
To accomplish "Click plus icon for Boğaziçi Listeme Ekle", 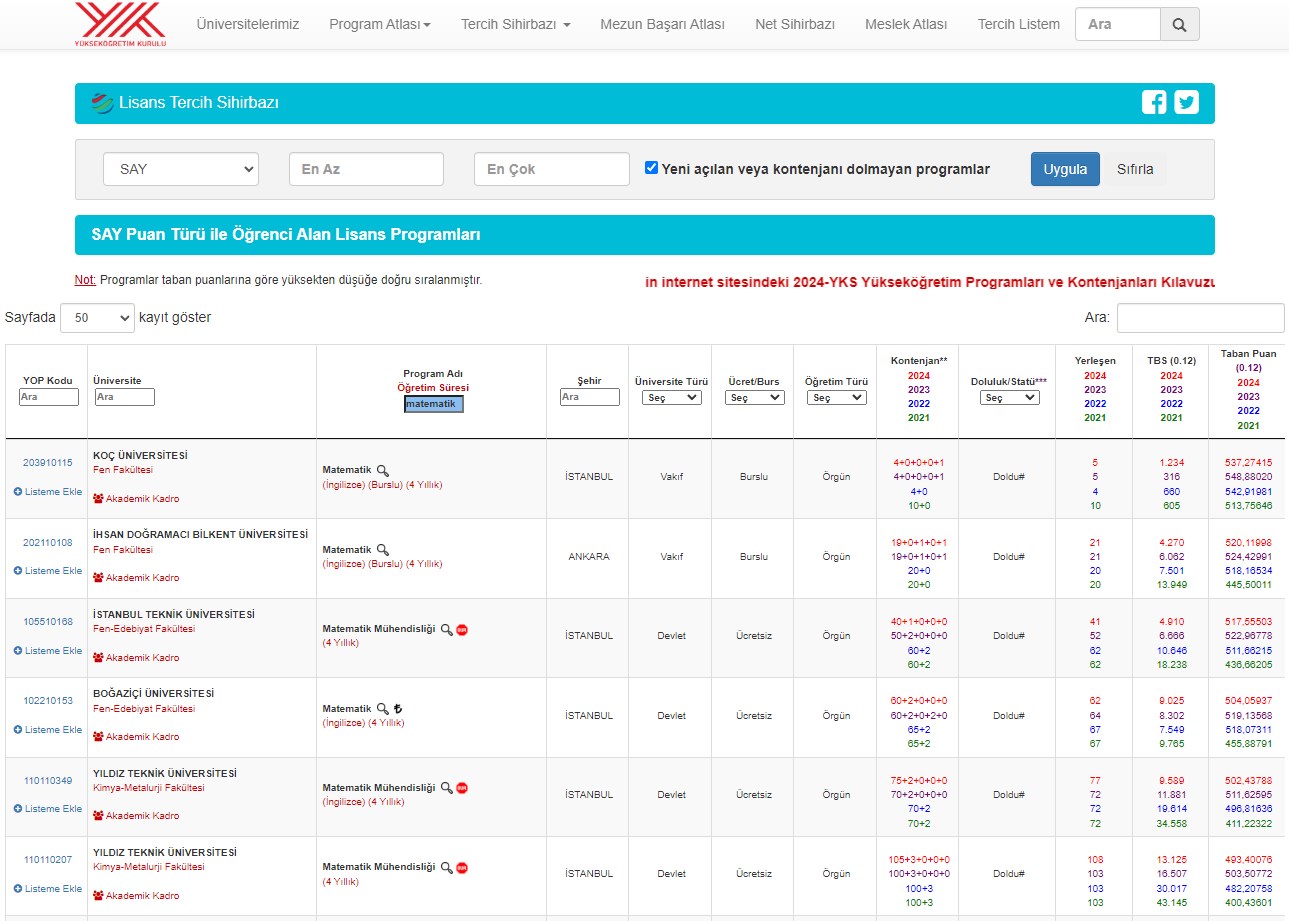I will 18,730.
